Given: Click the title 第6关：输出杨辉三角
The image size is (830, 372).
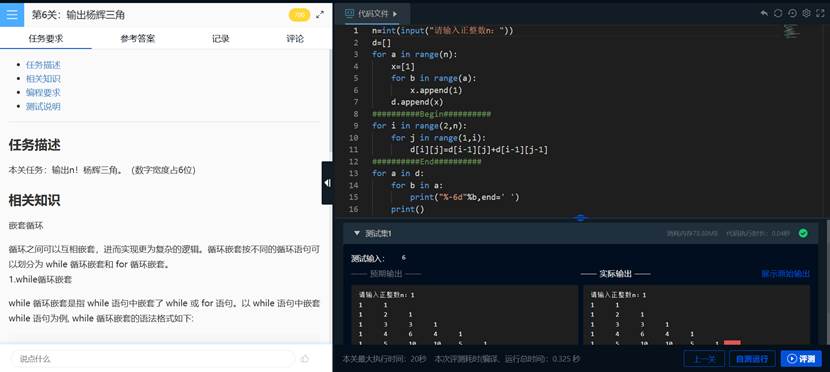Looking at the screenshot, I should point(78,15).
